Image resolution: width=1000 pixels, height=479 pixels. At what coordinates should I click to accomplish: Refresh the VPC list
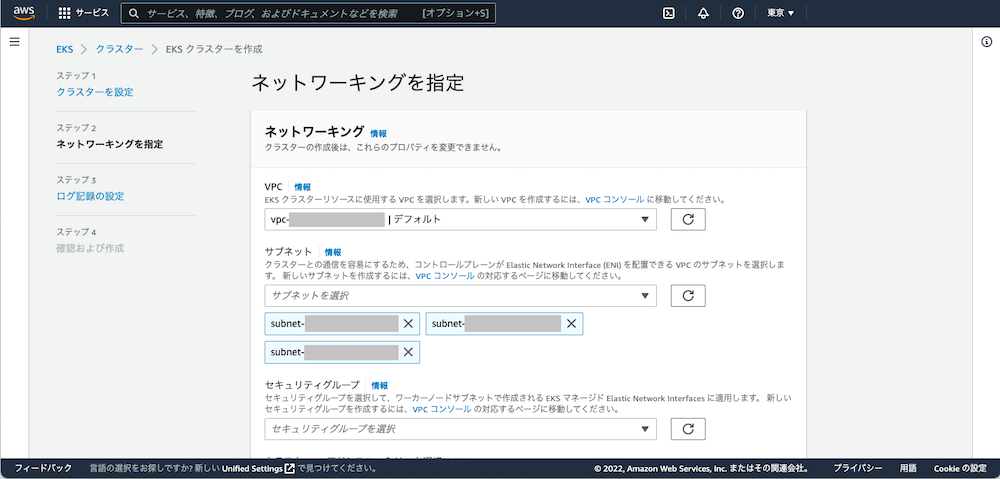tap(687, 219)
